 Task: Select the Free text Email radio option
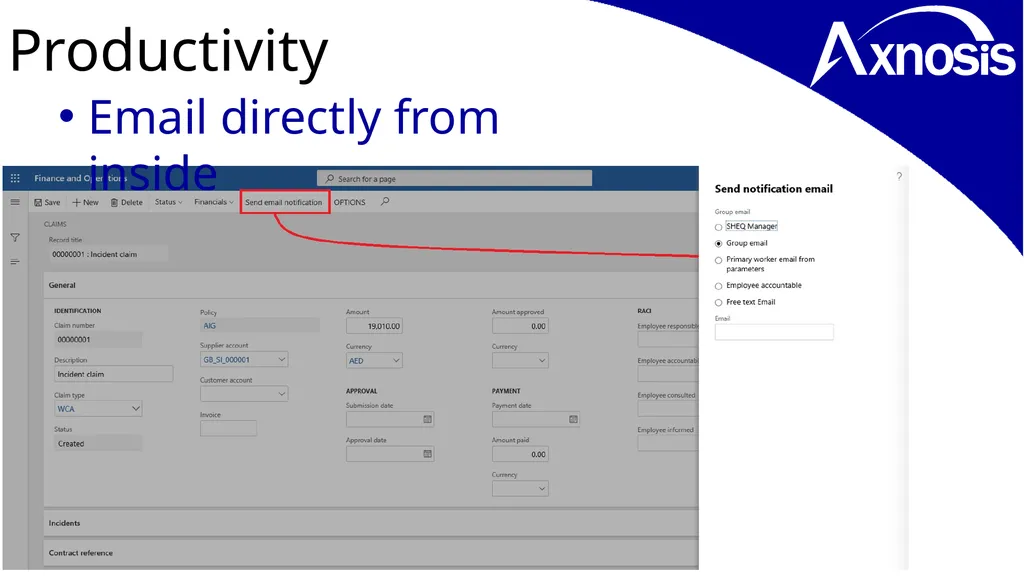click(718, 302)
